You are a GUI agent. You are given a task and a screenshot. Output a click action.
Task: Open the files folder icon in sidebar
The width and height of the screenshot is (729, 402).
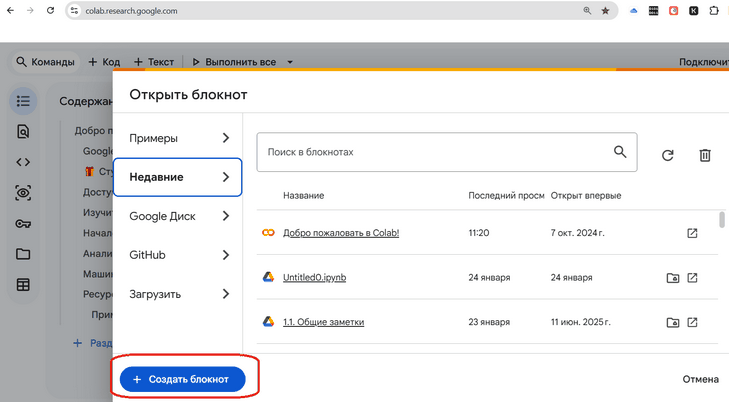tap(23, 254)
